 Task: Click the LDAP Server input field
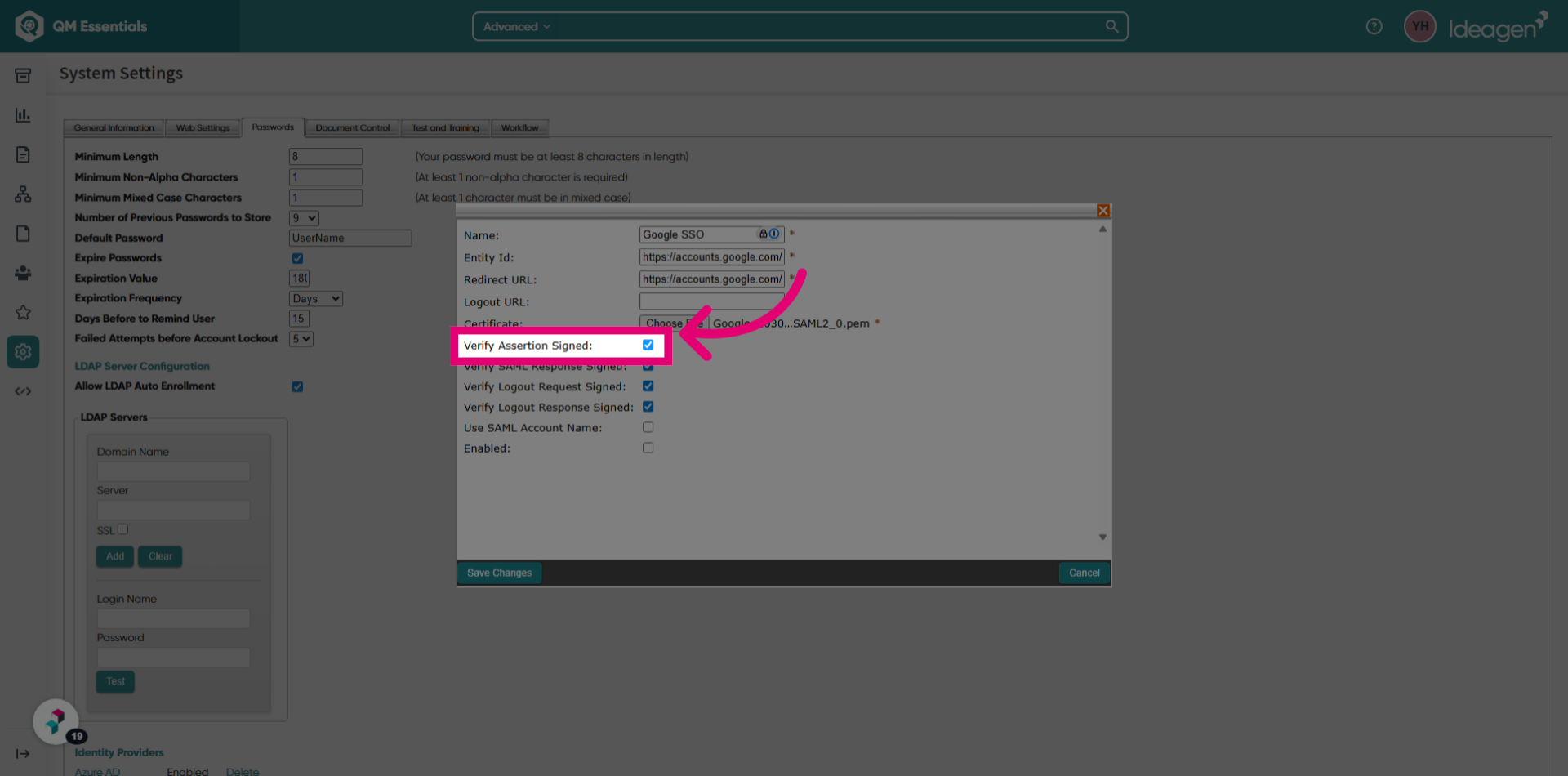173,511
